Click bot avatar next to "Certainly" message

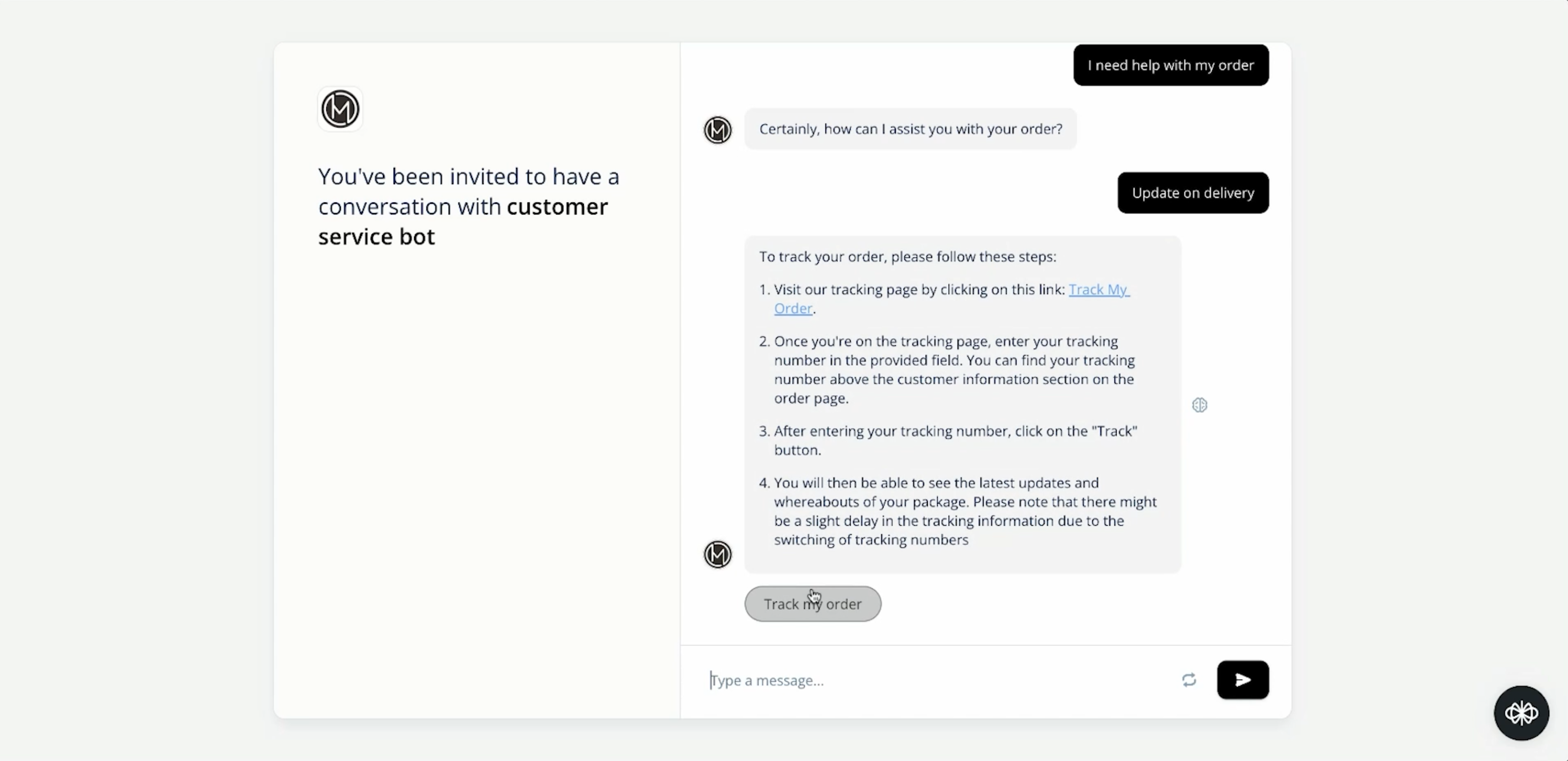click(x=718, y=130)
